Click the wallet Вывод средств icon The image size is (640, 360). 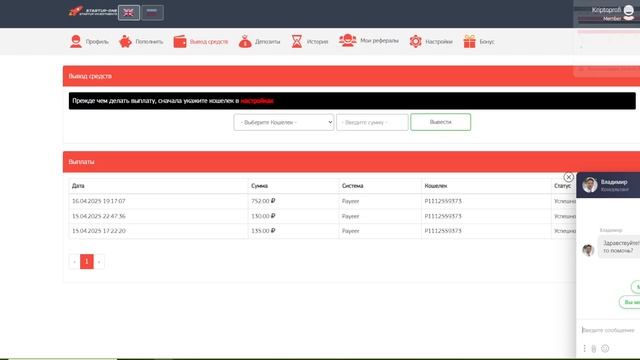coord(180,41)
